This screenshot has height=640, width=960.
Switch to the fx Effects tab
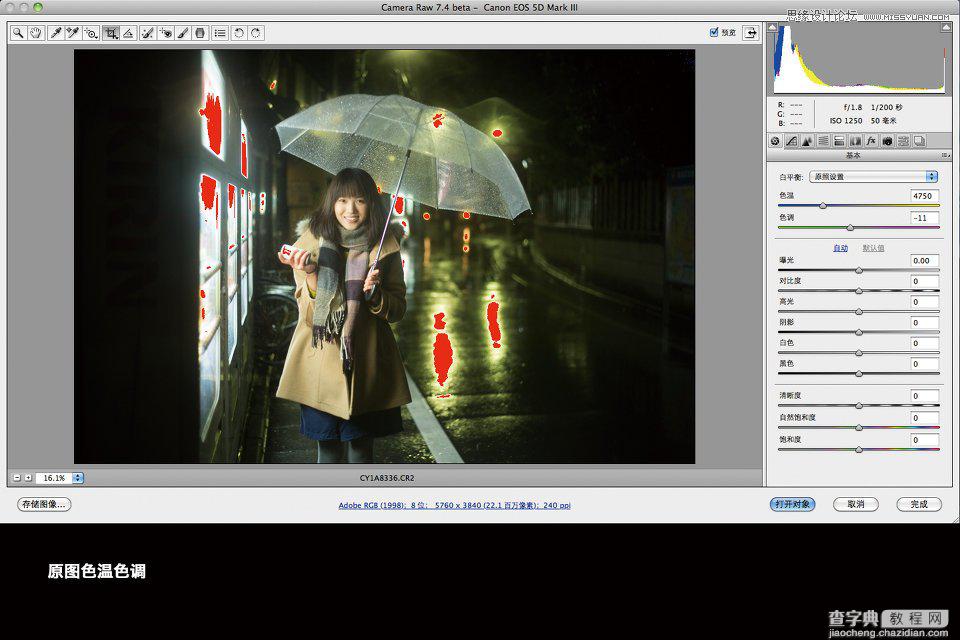click(x=871, y=141)
